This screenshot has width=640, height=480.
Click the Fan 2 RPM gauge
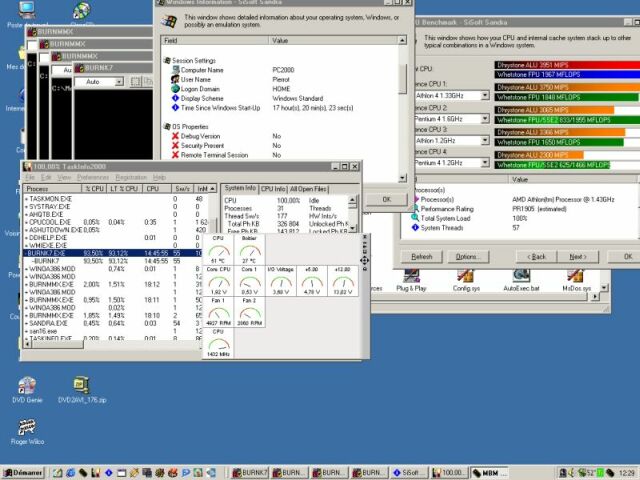click(249, 312)
